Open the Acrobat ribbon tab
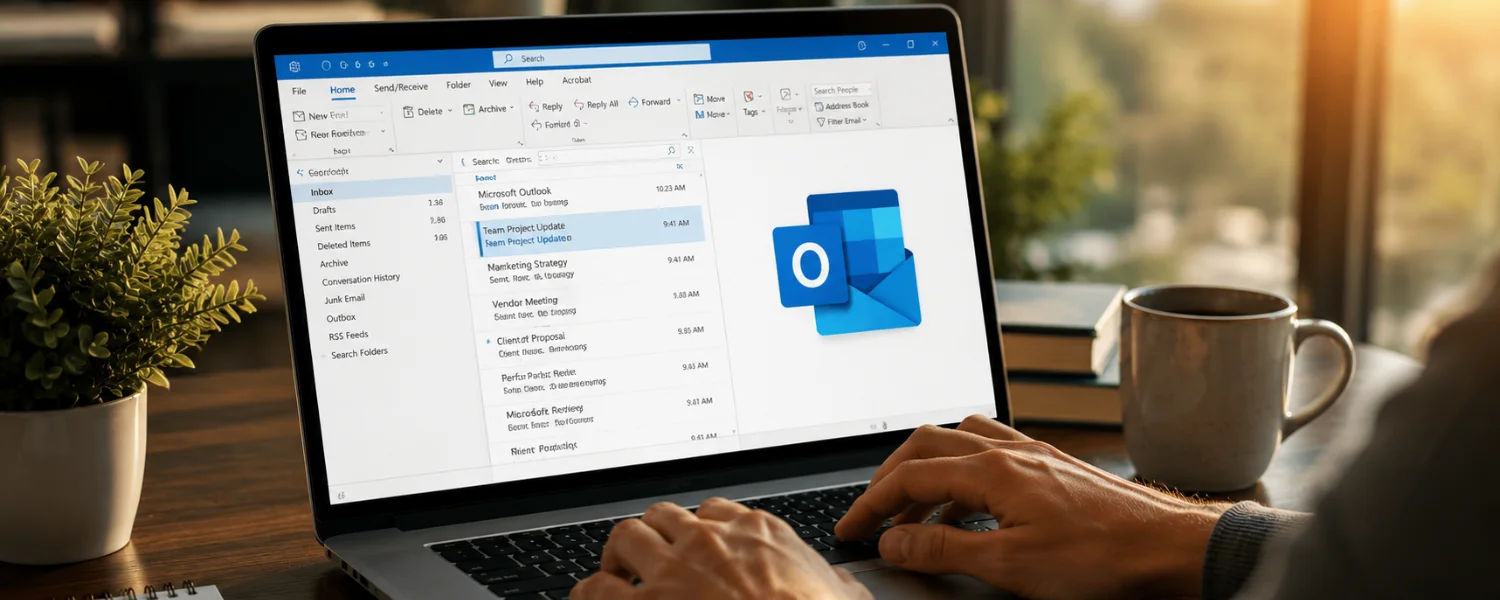This screenshot has height=600, width=1500. (x=577, y=80)
